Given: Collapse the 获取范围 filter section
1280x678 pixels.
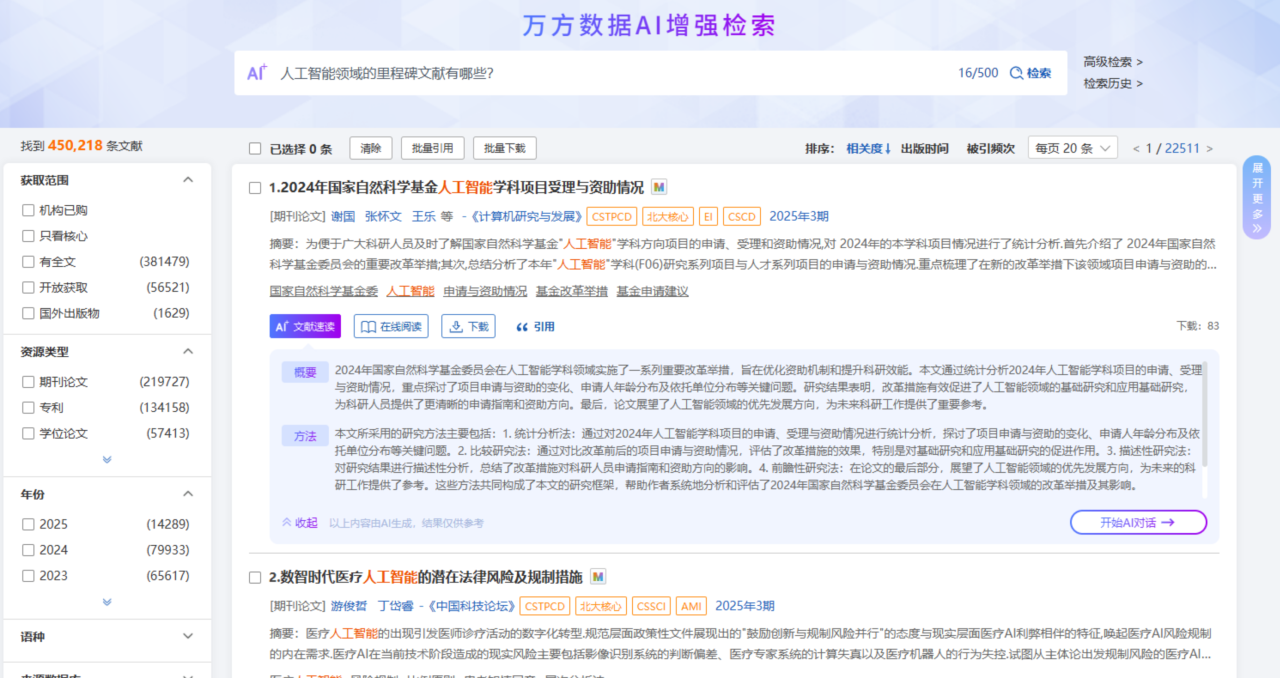Looking at the screenshot, I should click(x=187, y=180).
